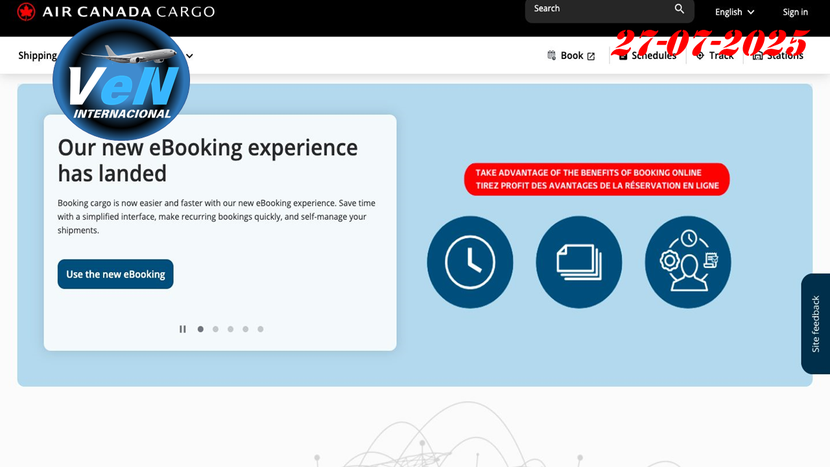Click the magnifier search icon

(x=679, y=8)
